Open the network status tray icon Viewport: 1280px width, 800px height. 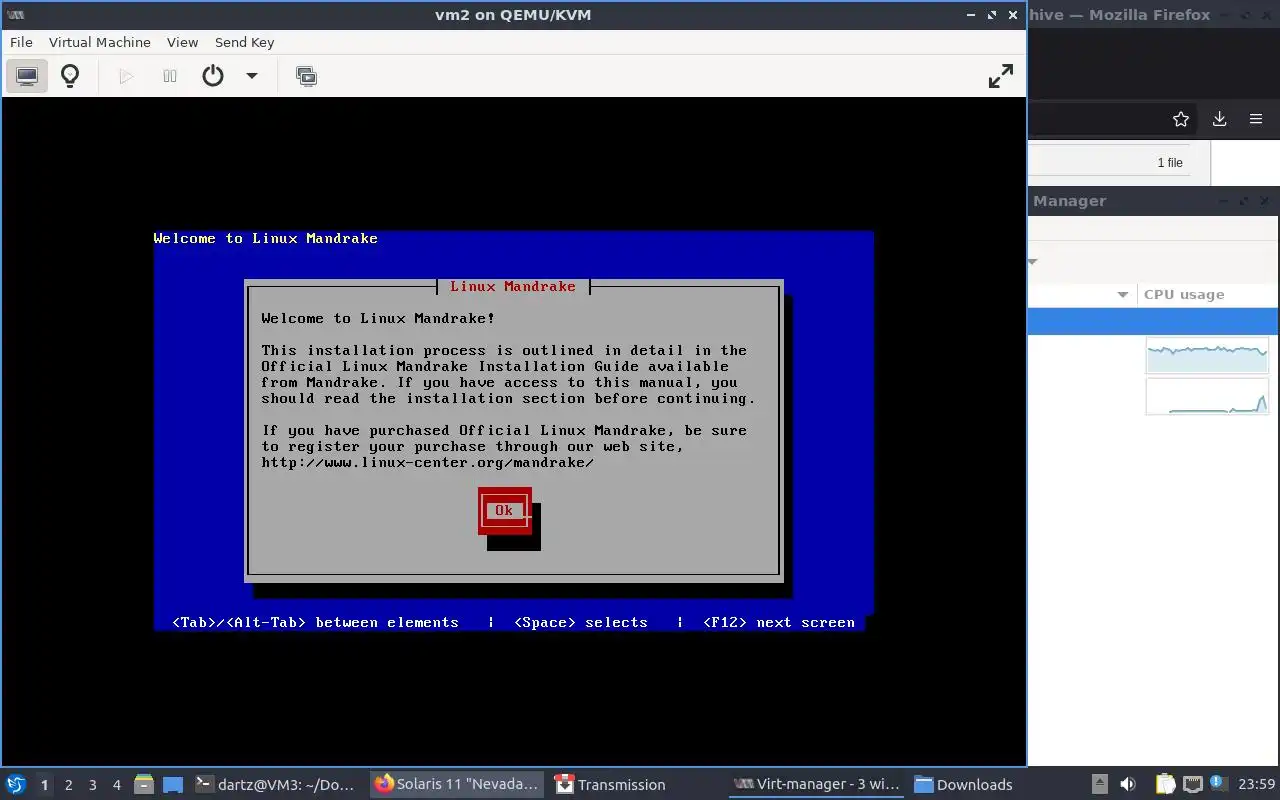[1192, 784]
